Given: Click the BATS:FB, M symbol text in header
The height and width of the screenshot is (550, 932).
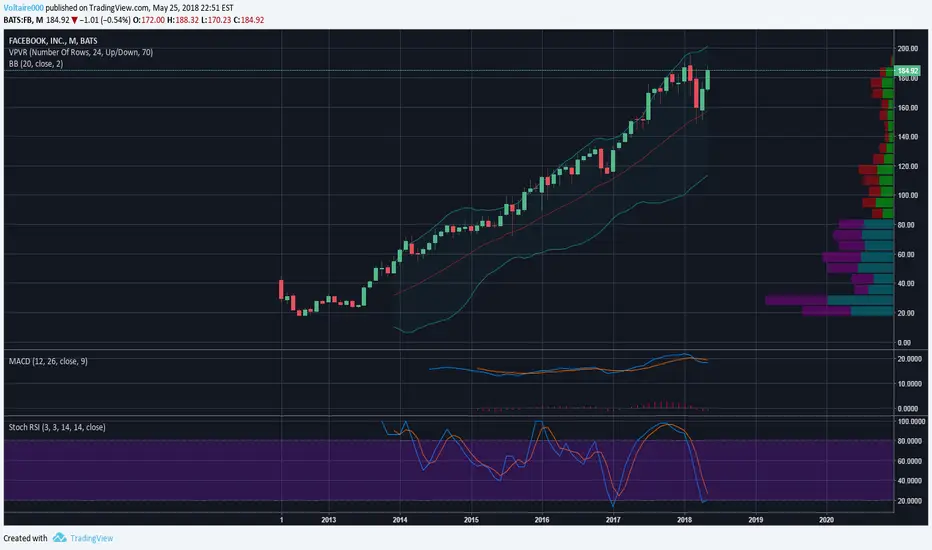Looking at the screenshot, I should pos(23,20).
